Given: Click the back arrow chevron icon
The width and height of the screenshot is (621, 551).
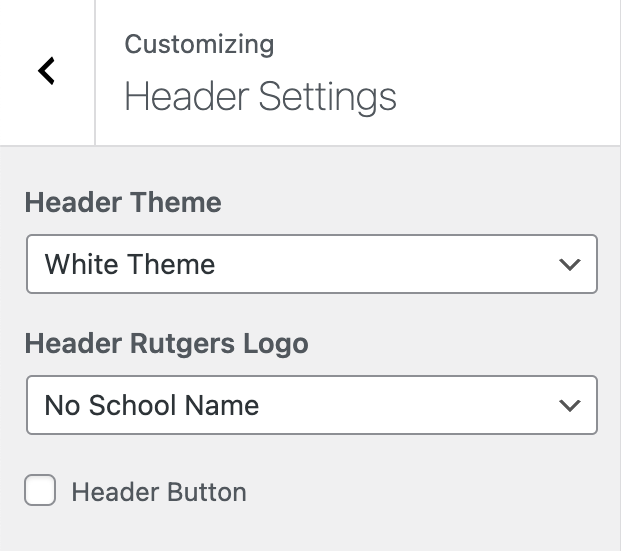Looking at the screenshot, I should click(46, 71).
